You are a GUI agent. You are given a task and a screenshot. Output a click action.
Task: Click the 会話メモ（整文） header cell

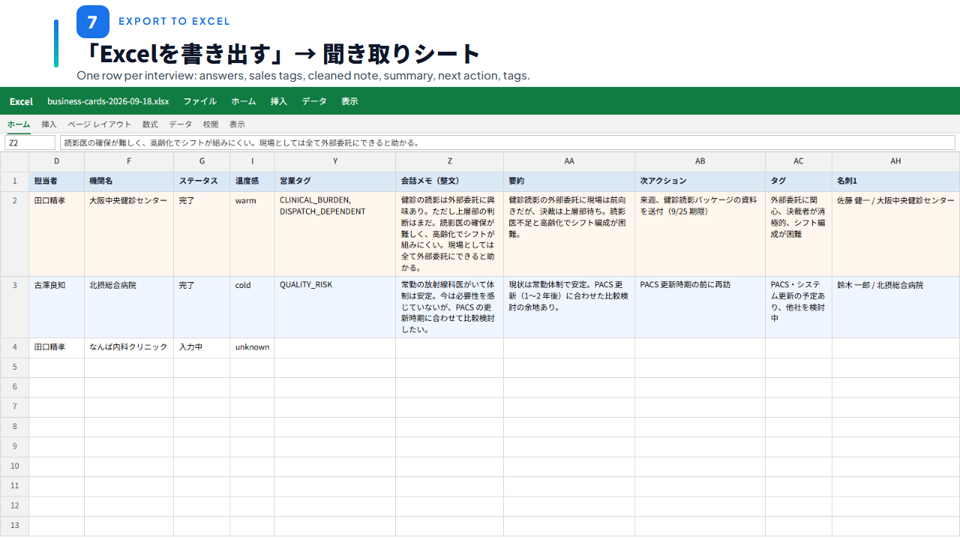(449, 181)
